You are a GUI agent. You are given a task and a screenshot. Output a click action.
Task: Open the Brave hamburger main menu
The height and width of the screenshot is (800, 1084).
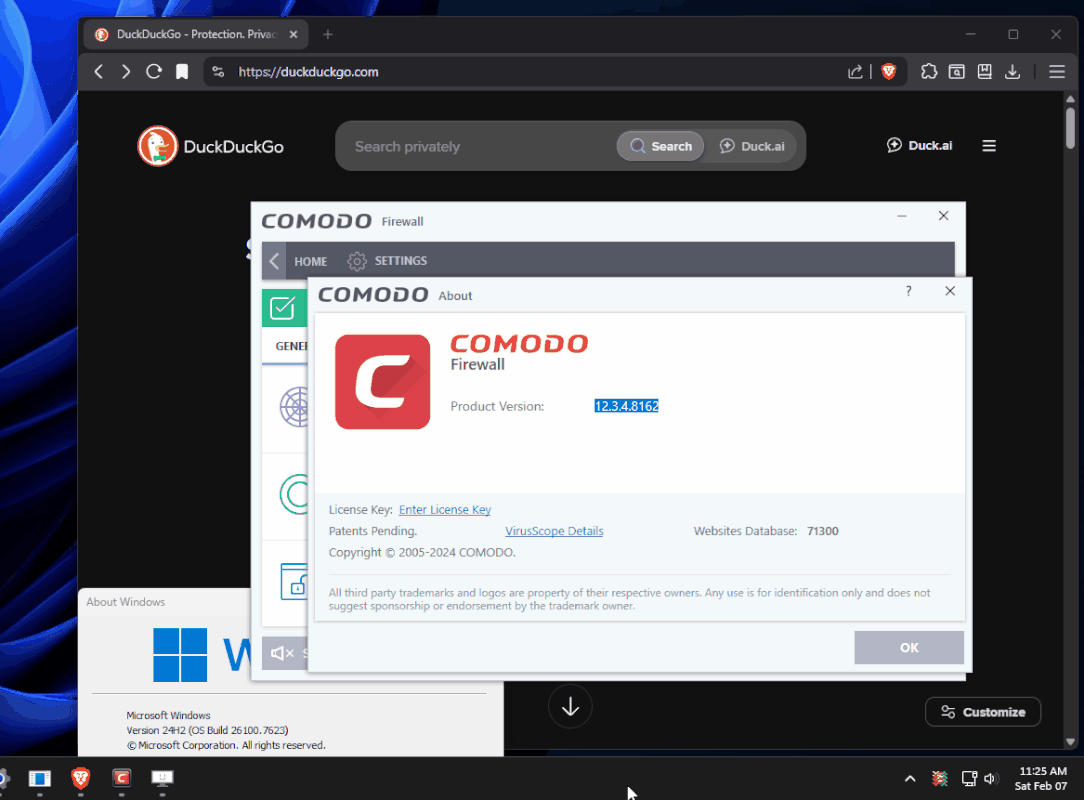click(1056, 72)
